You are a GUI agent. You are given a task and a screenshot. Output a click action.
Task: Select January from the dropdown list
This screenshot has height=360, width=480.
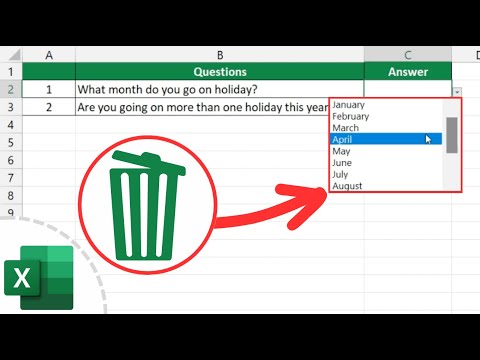click(x=387, y=105)
